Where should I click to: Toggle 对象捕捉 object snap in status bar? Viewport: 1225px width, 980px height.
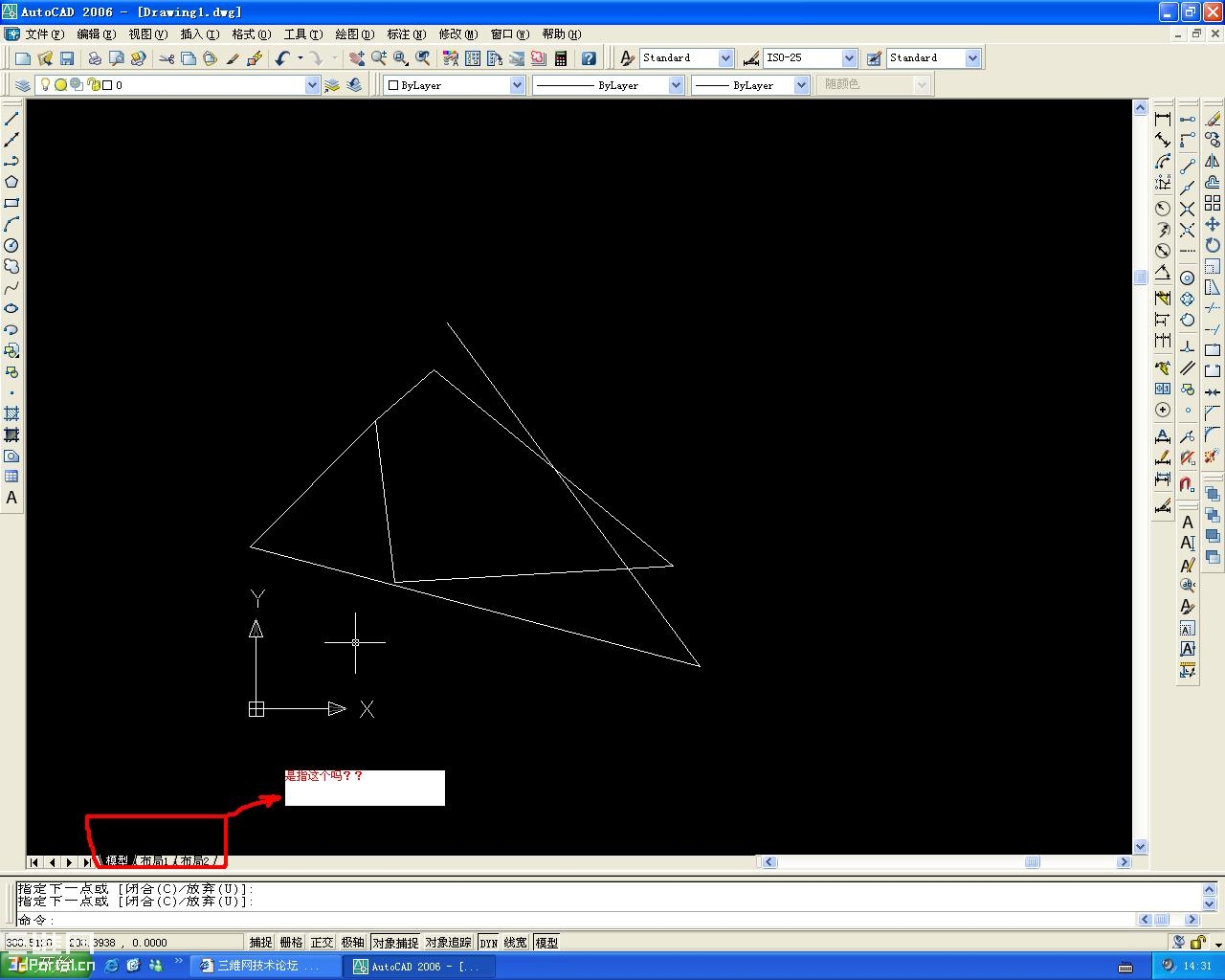(395, 943)
